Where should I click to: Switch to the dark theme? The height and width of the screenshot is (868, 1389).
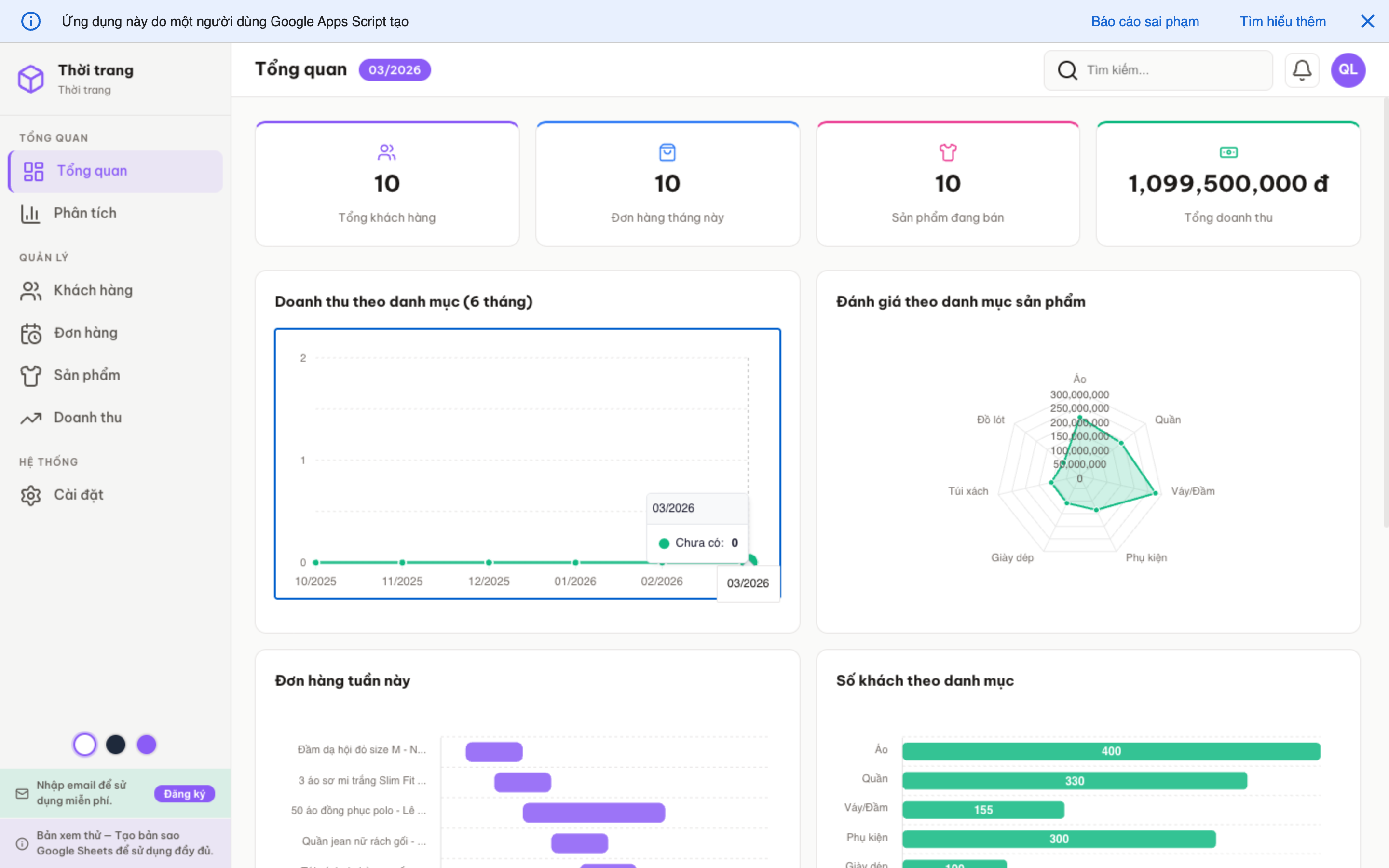(x=115, y=744)
